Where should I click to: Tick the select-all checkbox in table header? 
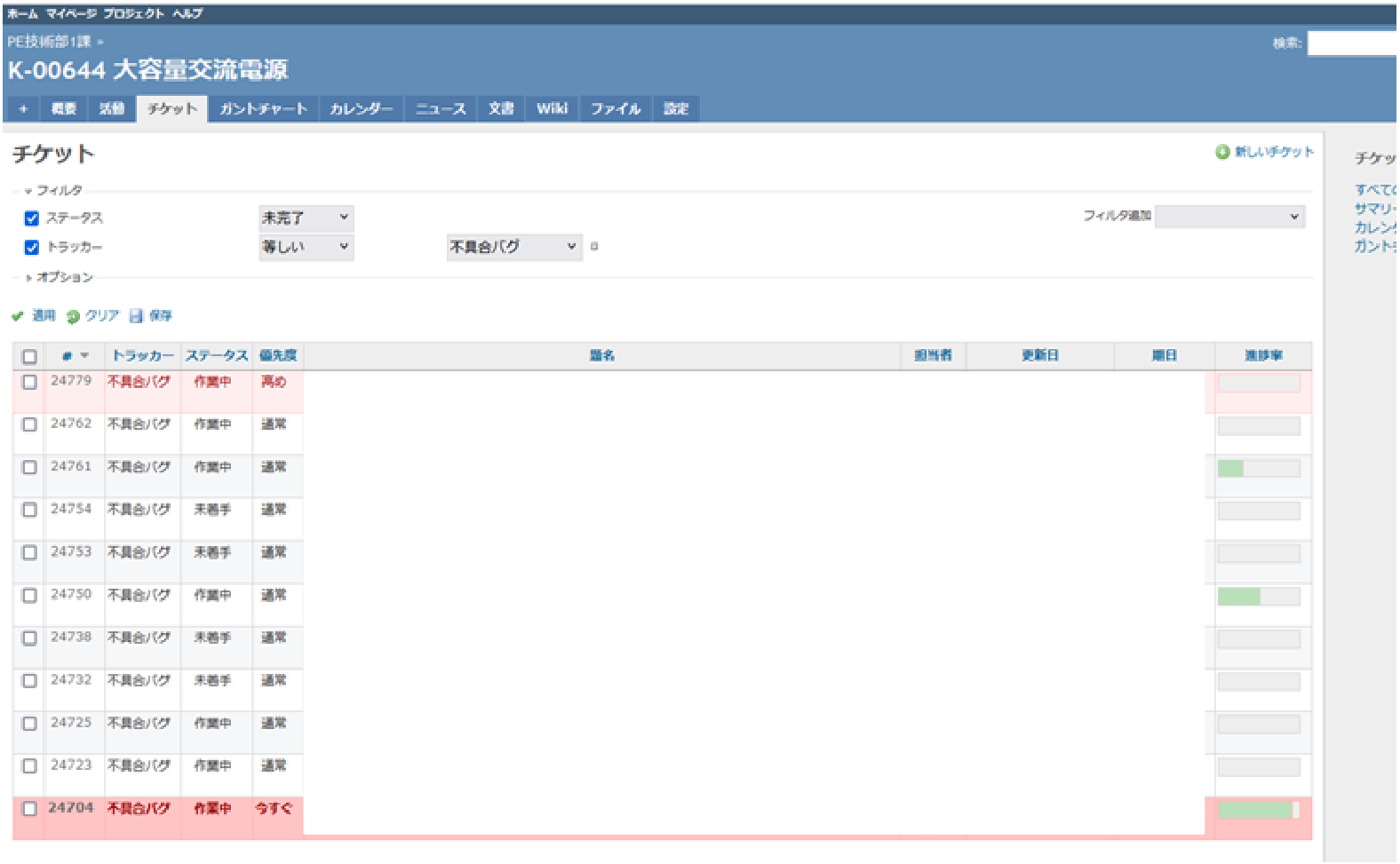coord(29,356)
